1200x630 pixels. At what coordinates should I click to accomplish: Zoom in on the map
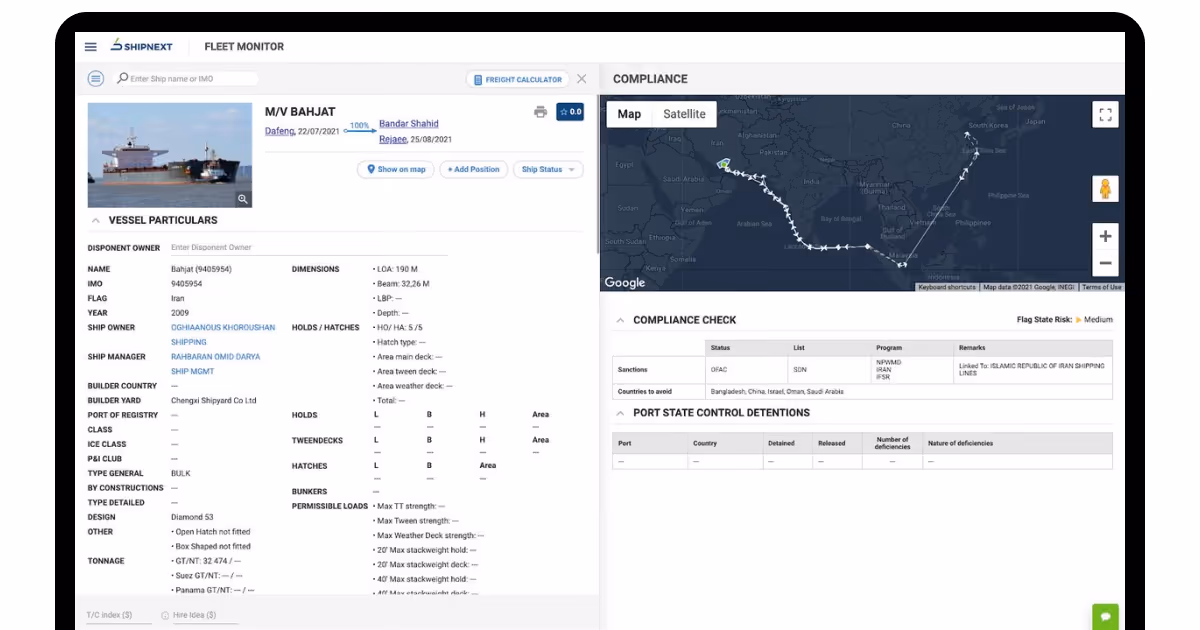[1105, 237]
